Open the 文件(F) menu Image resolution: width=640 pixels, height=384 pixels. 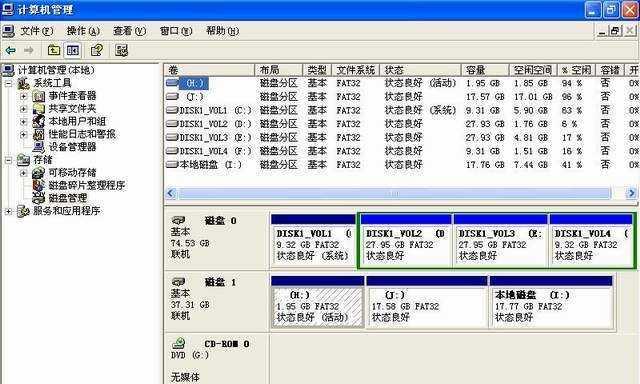point(37,31)
